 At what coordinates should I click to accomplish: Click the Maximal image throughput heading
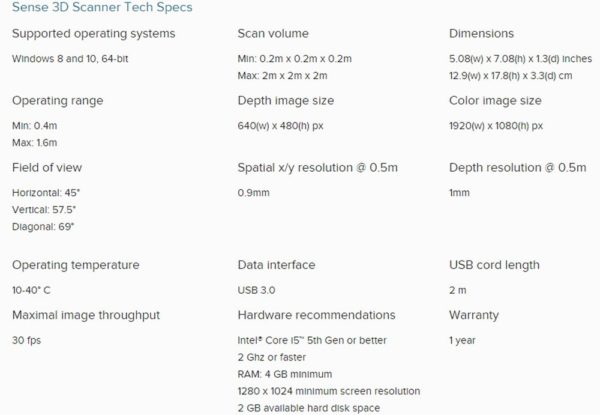pos(86,316)
